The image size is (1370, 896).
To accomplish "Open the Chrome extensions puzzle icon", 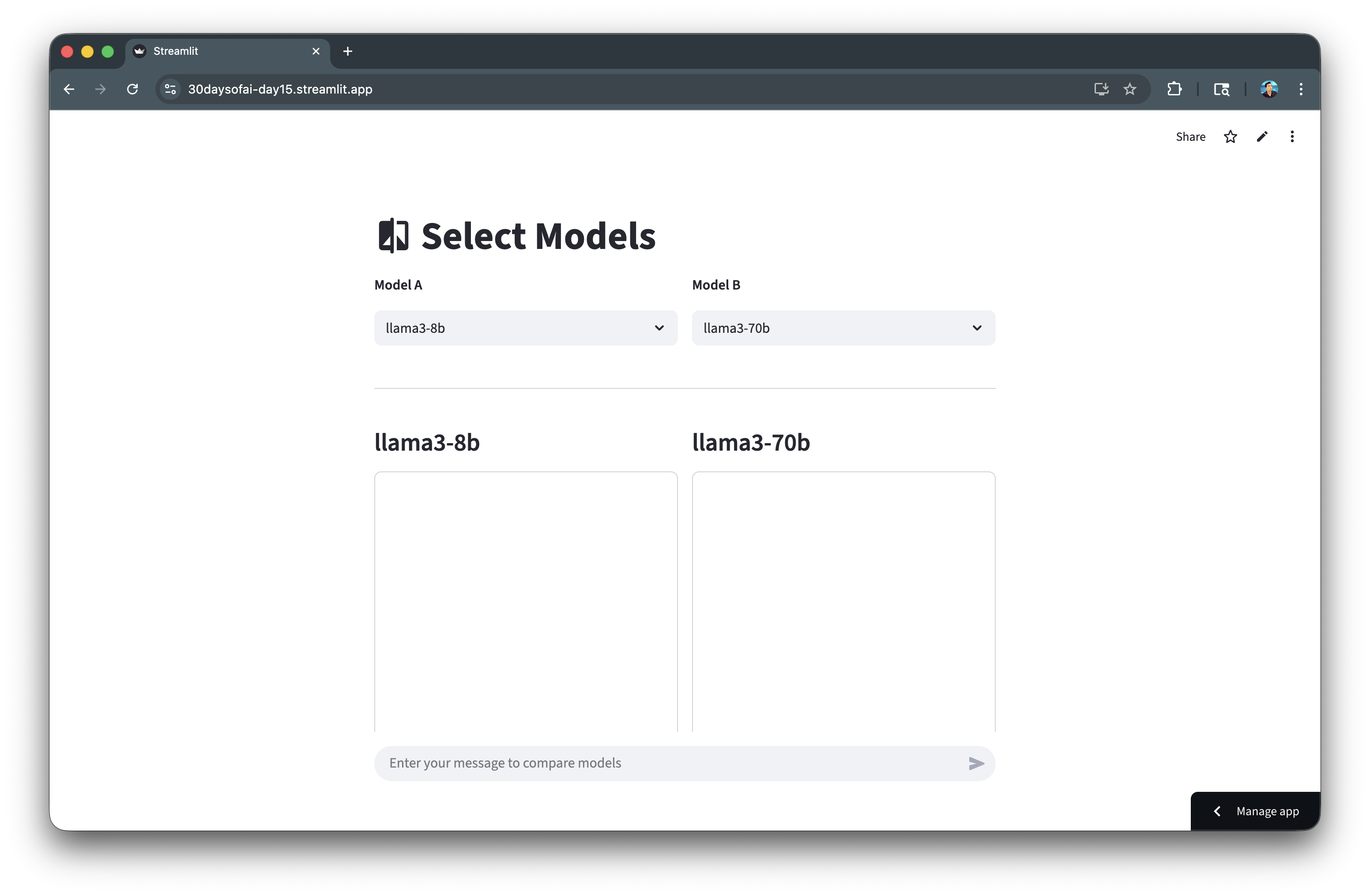I will (1174, 89).
